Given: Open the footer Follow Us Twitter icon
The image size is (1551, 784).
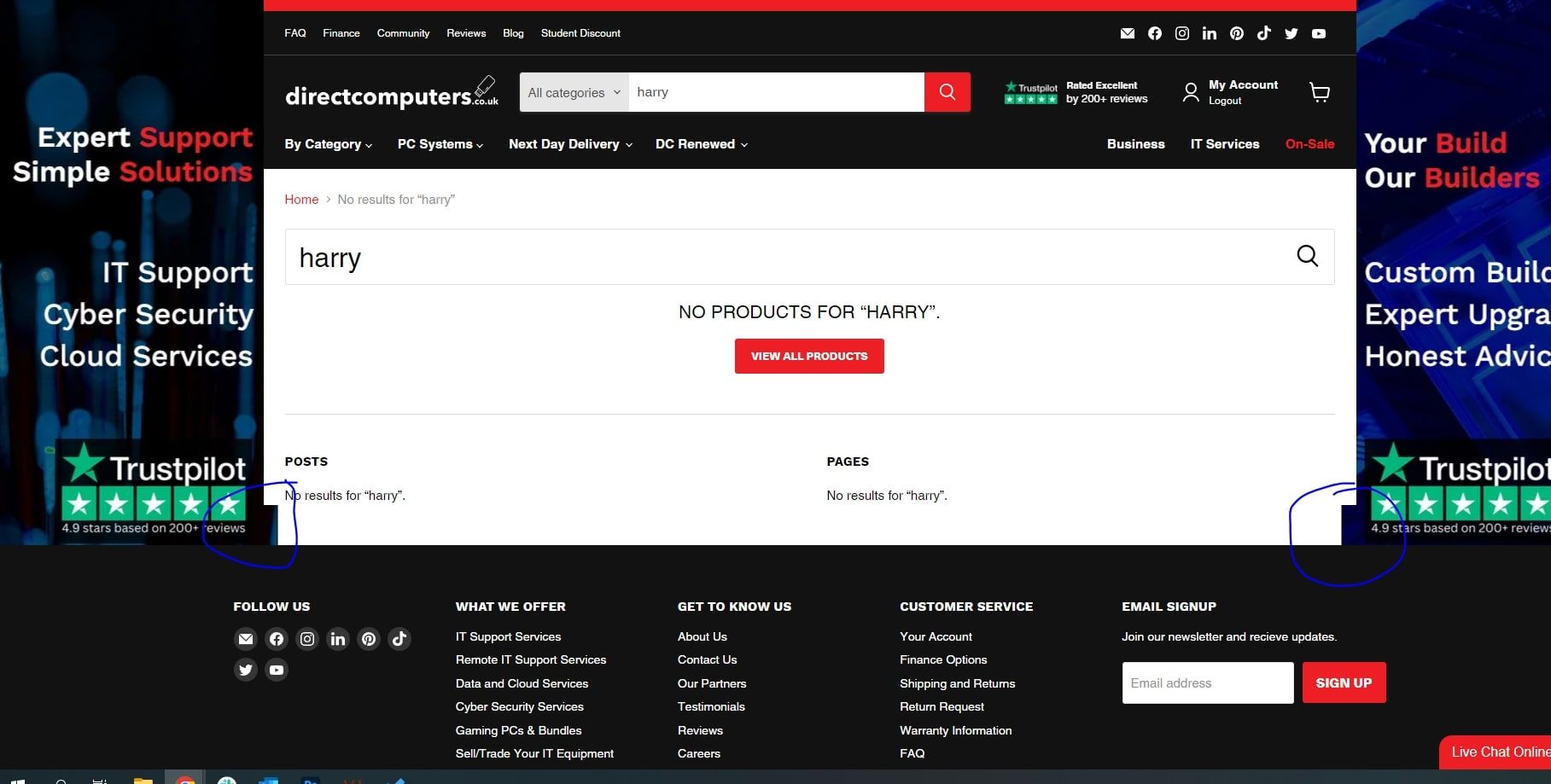Looking at the screenshot, I should tap(246, 670).
